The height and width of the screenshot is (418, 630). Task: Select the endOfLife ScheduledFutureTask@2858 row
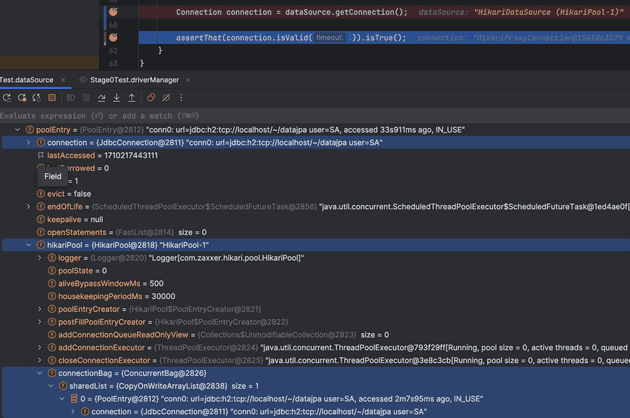tap(315, 207)
